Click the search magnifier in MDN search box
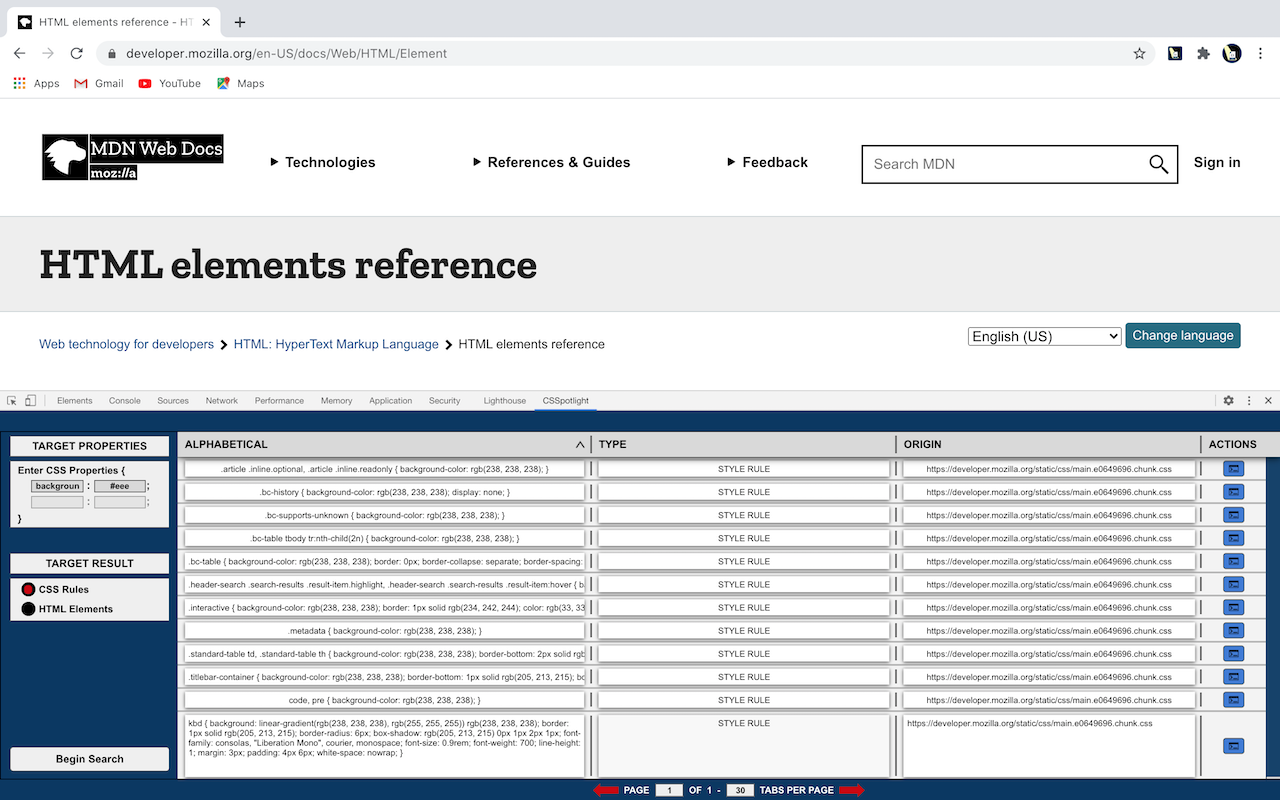The height and width of the screenshot is (800, 1280). coord(1158,164)
